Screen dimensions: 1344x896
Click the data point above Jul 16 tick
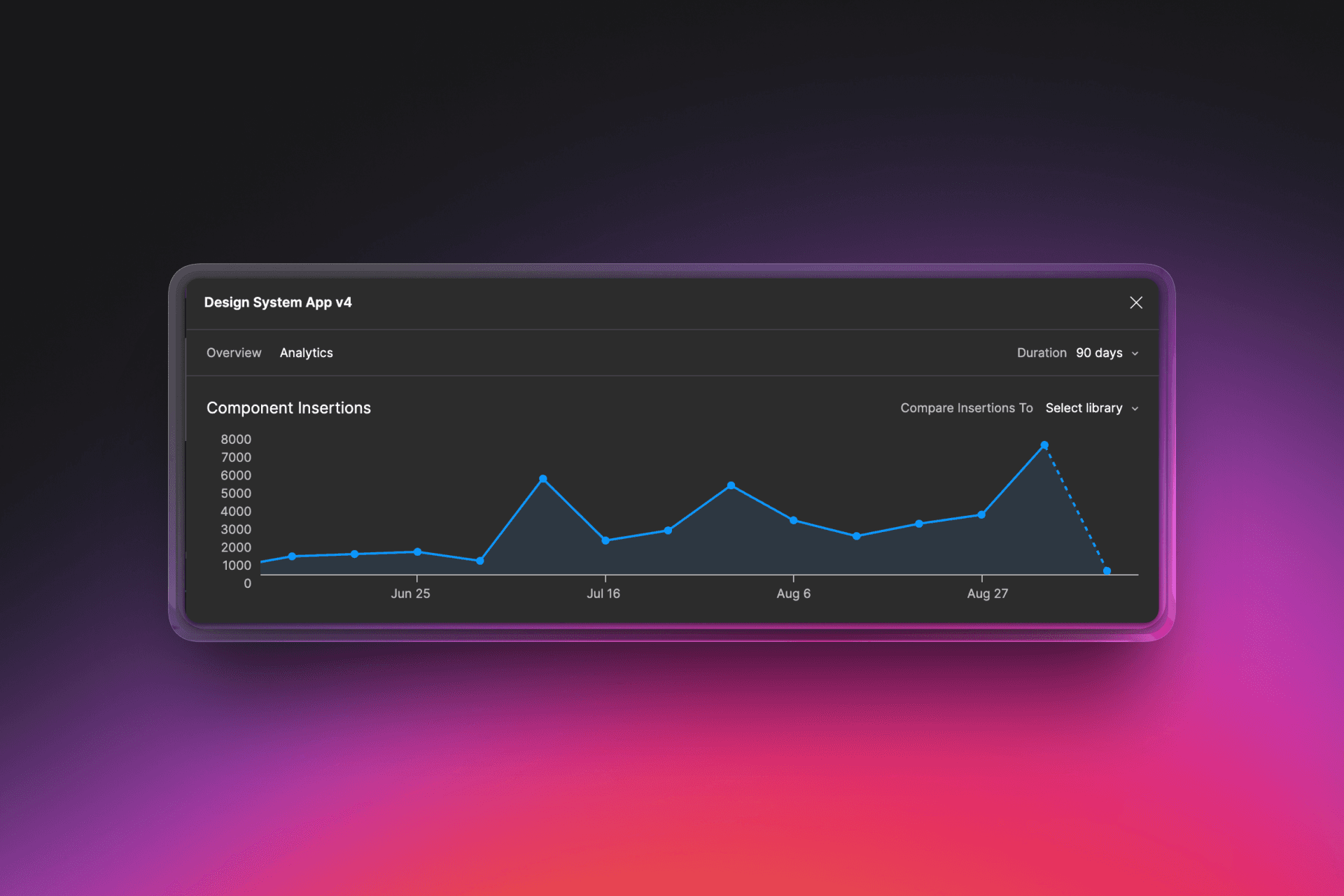click(x=605, y=540)
